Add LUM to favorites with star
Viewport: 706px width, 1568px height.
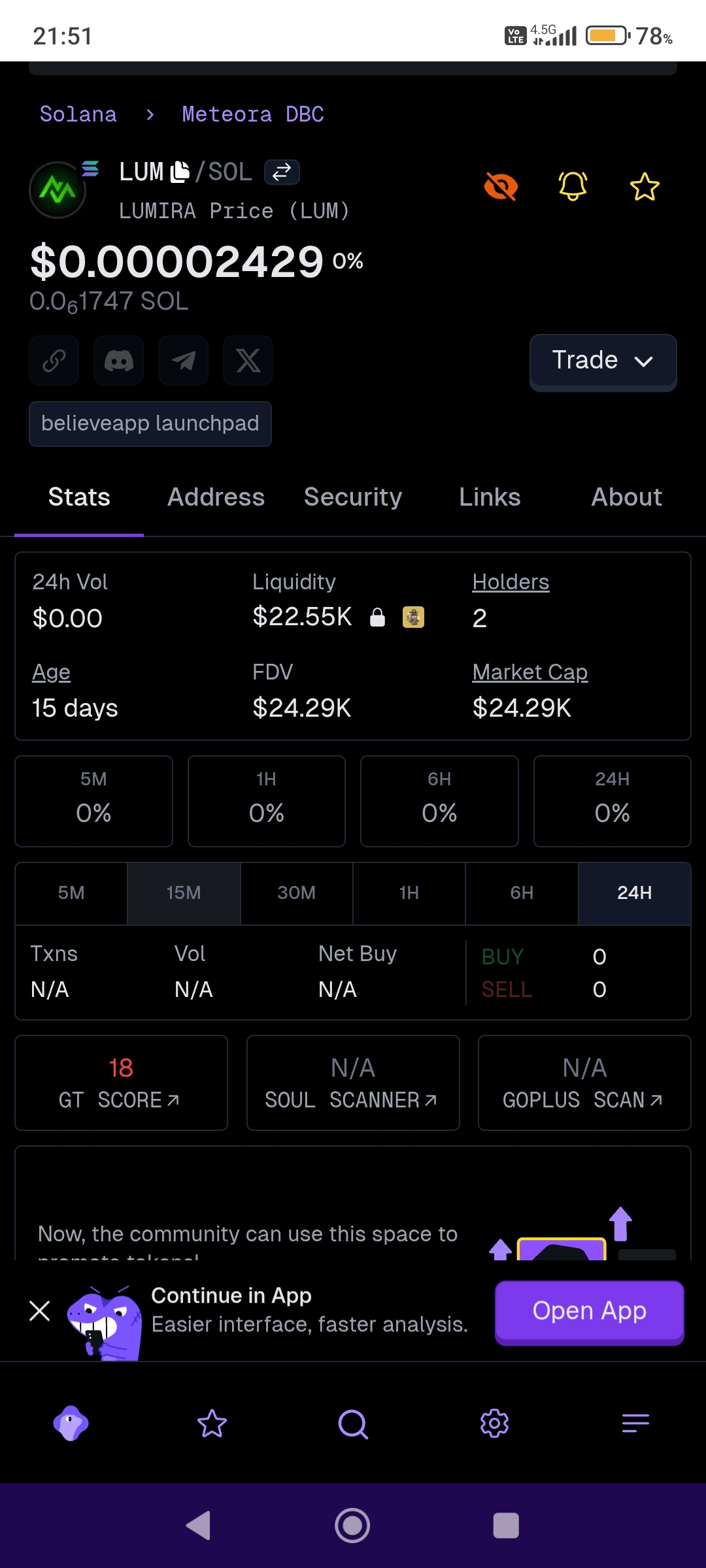tap(645, 187)
